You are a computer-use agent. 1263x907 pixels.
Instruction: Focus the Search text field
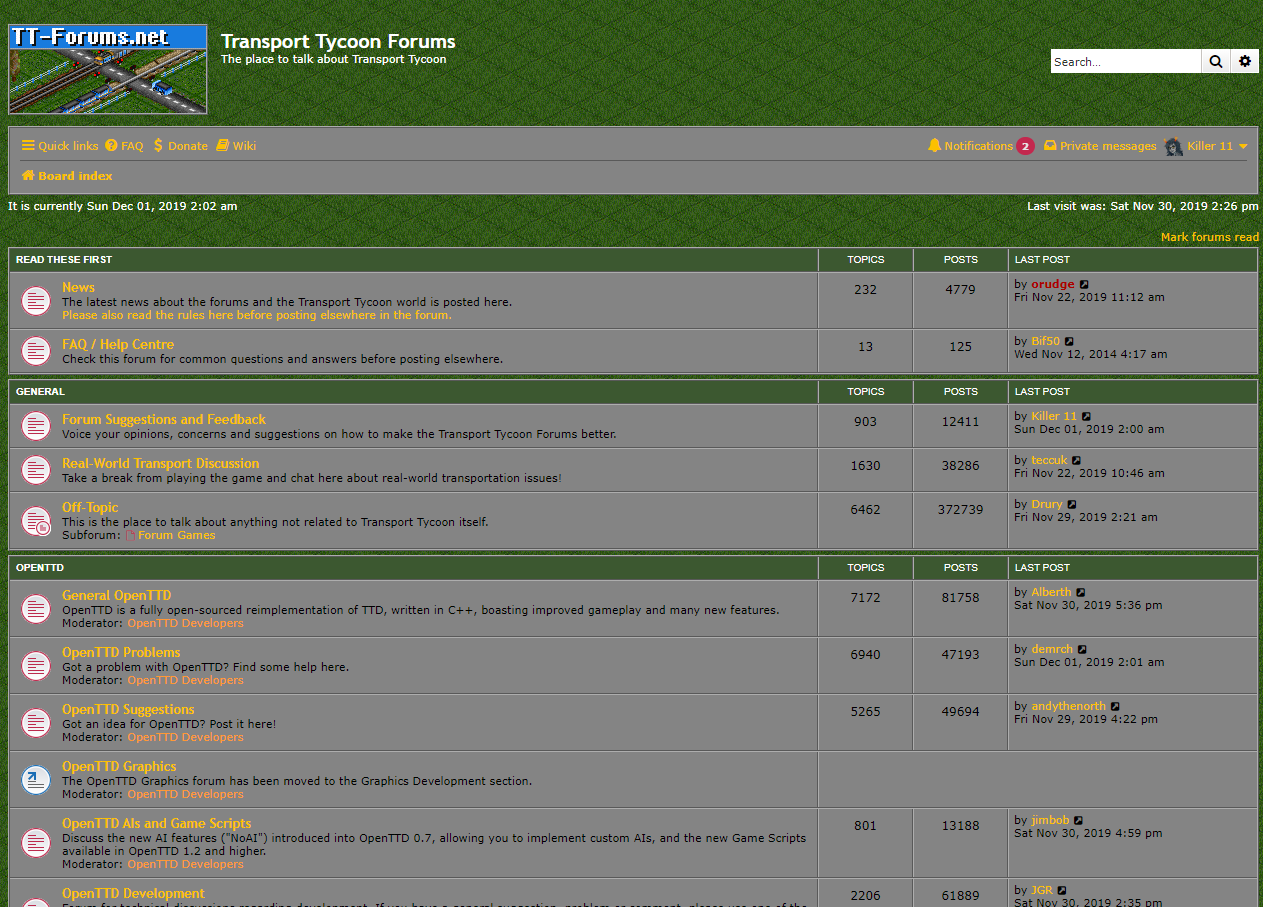(1126, 61)
